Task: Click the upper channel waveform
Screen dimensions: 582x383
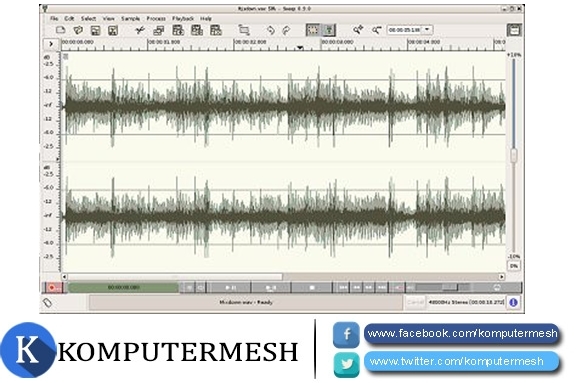Action: click(284, 107)
